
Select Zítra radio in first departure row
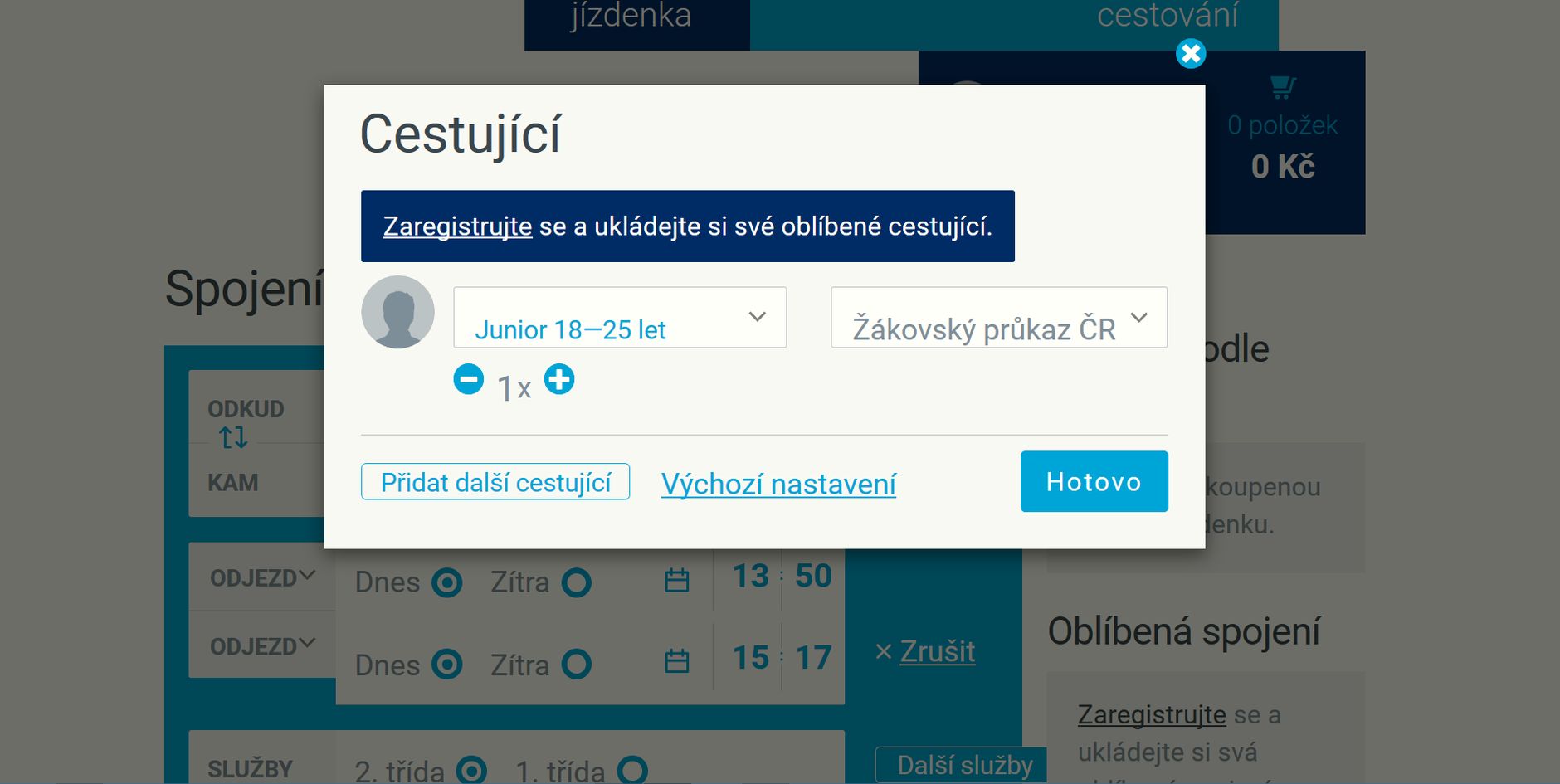[x=577, y=582]
